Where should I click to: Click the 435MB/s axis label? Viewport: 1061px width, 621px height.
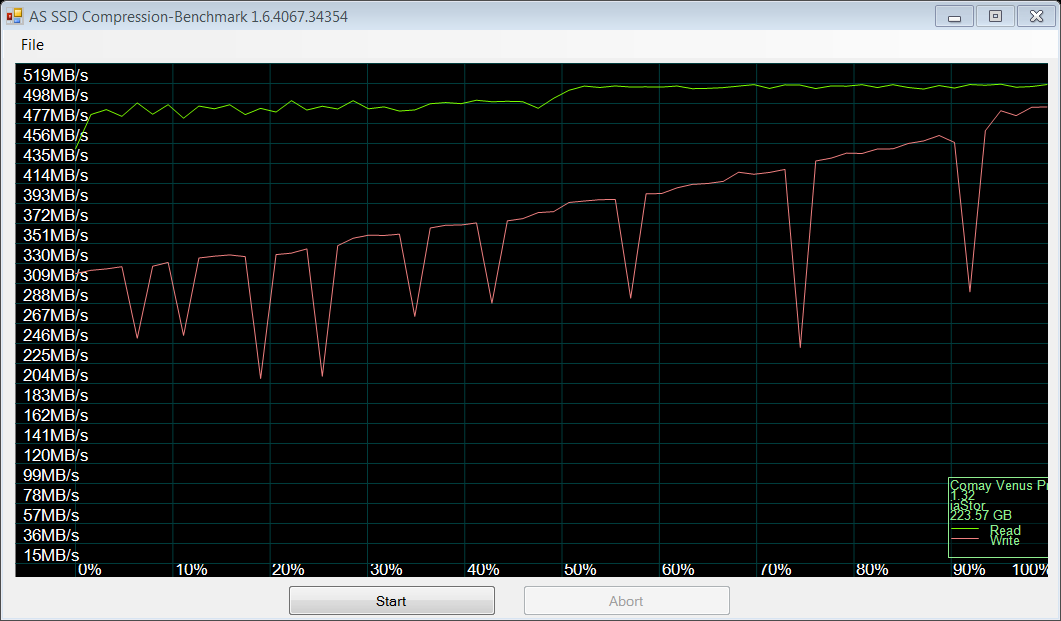(x=55, y=155)
